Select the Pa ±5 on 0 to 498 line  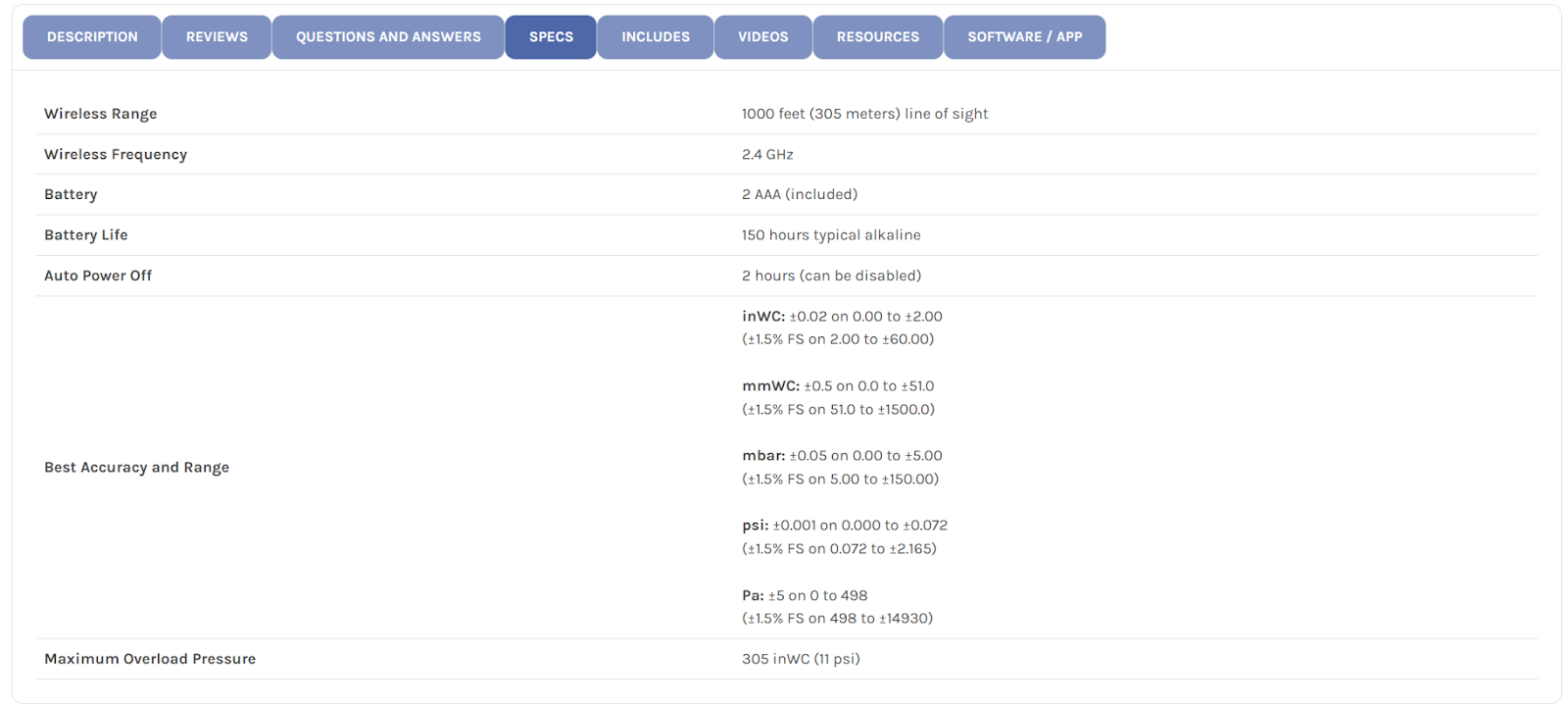pos(805,595)
